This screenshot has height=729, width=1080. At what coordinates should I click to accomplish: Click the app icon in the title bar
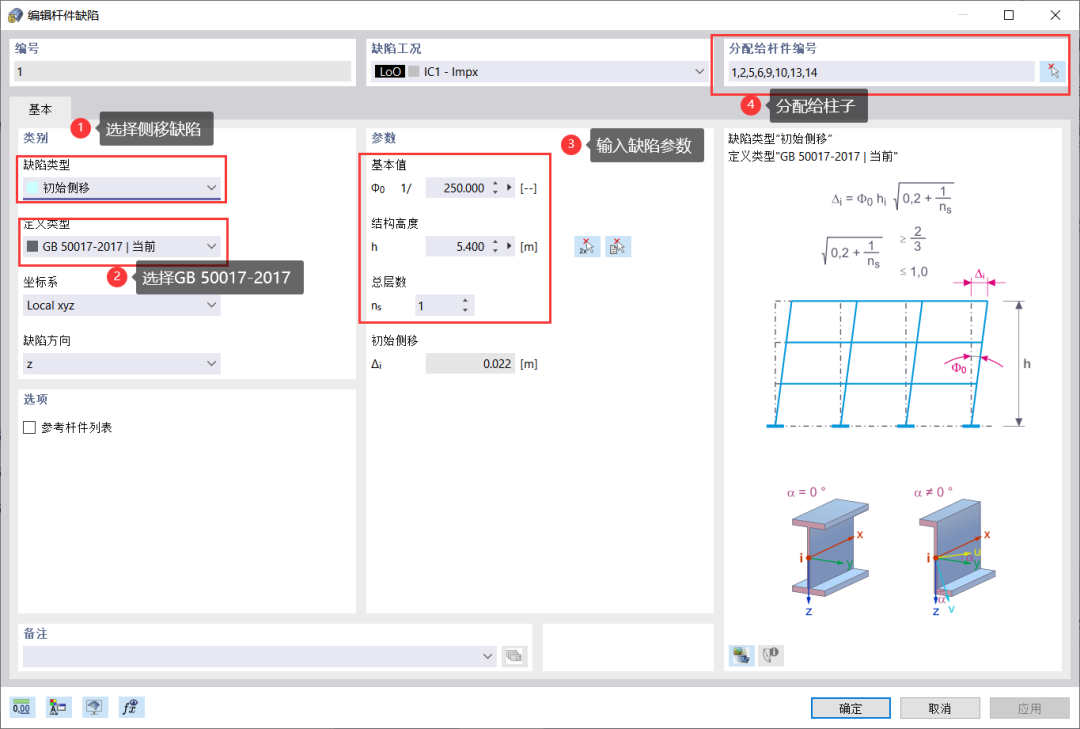tap(14, 14)
